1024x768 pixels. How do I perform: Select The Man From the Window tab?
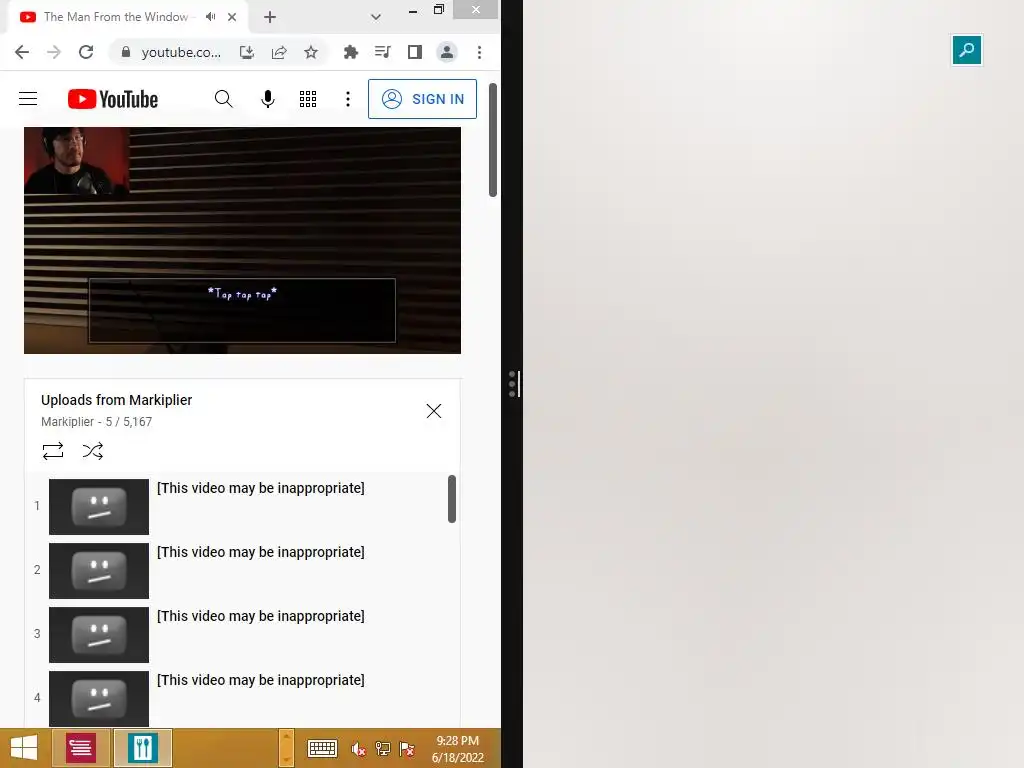pyautogui.click(x=116, y=17)
